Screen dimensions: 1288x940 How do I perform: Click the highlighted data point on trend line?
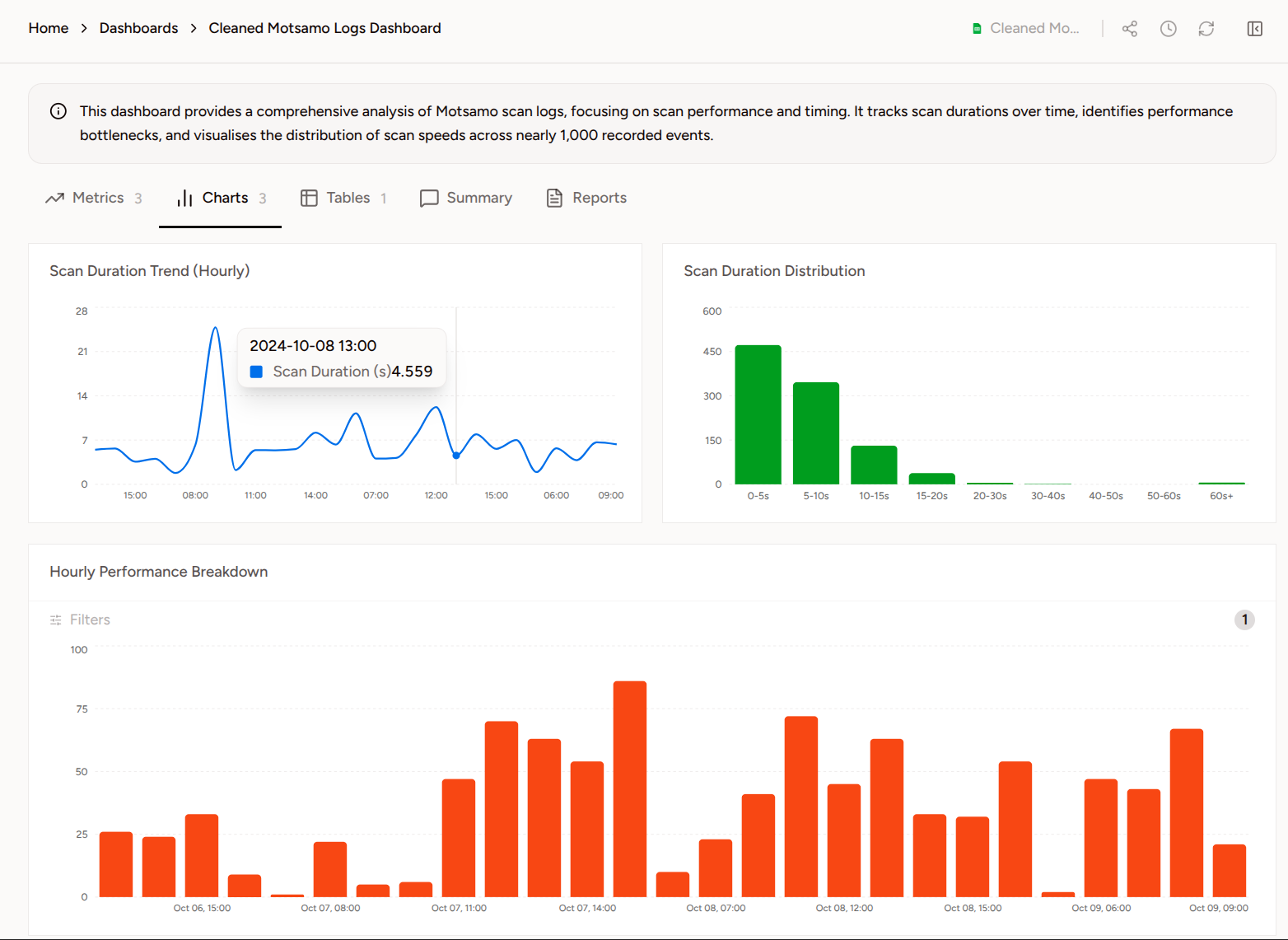(x=456, y=456)
